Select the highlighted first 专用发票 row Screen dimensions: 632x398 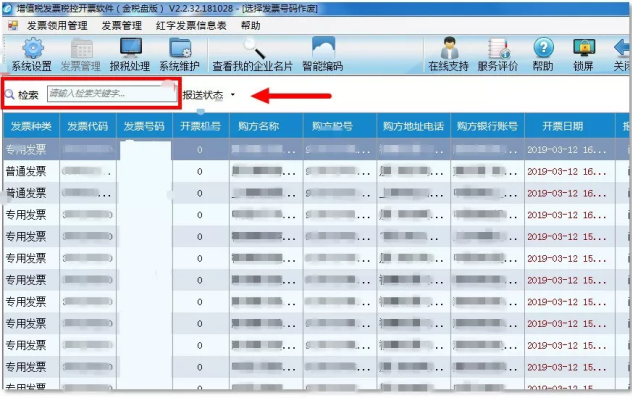[316, 150]
